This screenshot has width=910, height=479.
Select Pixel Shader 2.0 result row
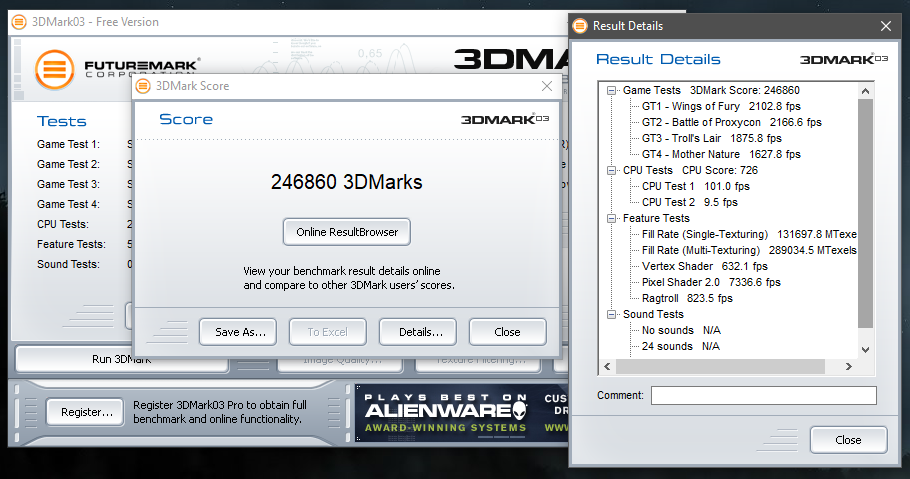712,282
